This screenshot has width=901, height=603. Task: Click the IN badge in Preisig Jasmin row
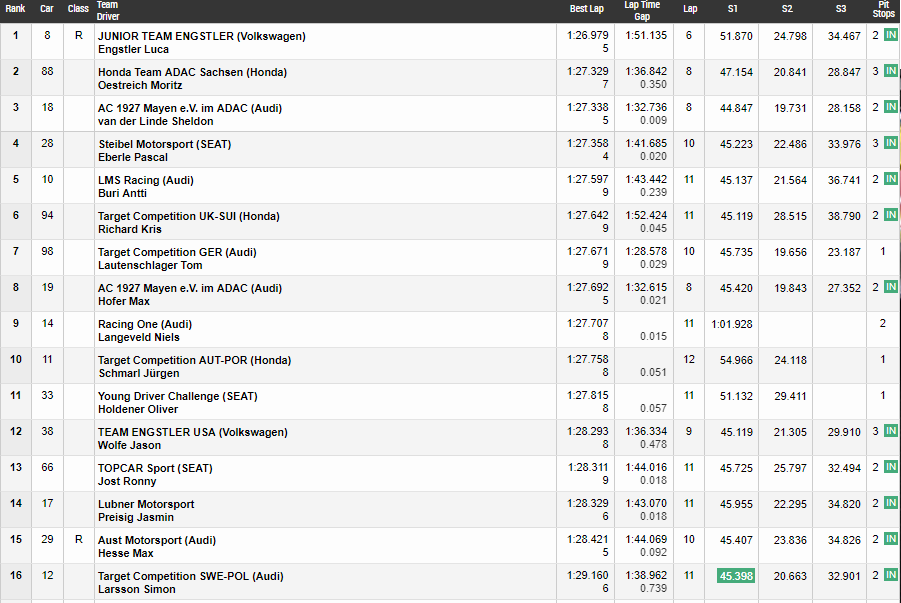(x=891, y=503)
